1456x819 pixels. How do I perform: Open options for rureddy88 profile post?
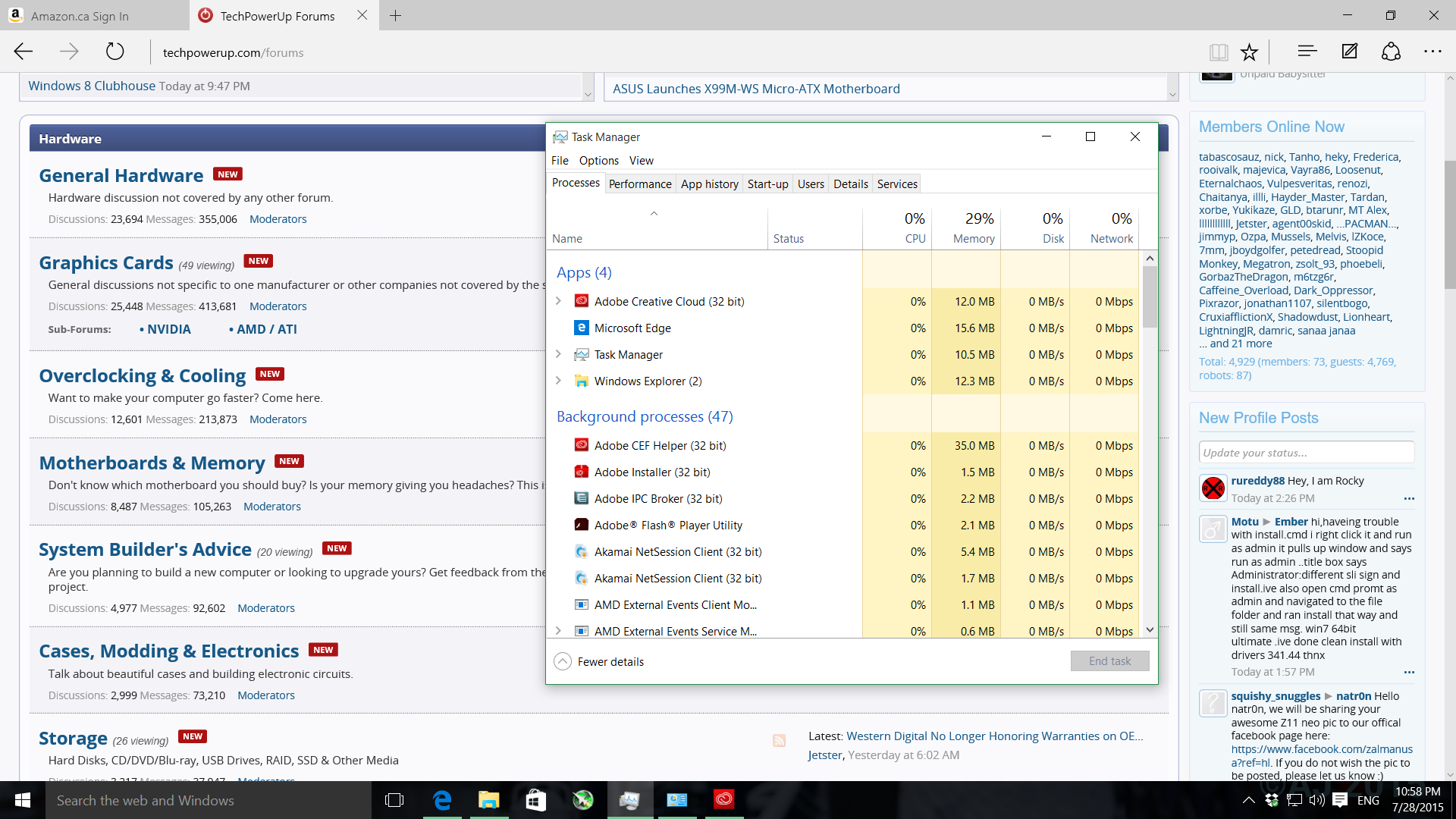coord(1409,498)
